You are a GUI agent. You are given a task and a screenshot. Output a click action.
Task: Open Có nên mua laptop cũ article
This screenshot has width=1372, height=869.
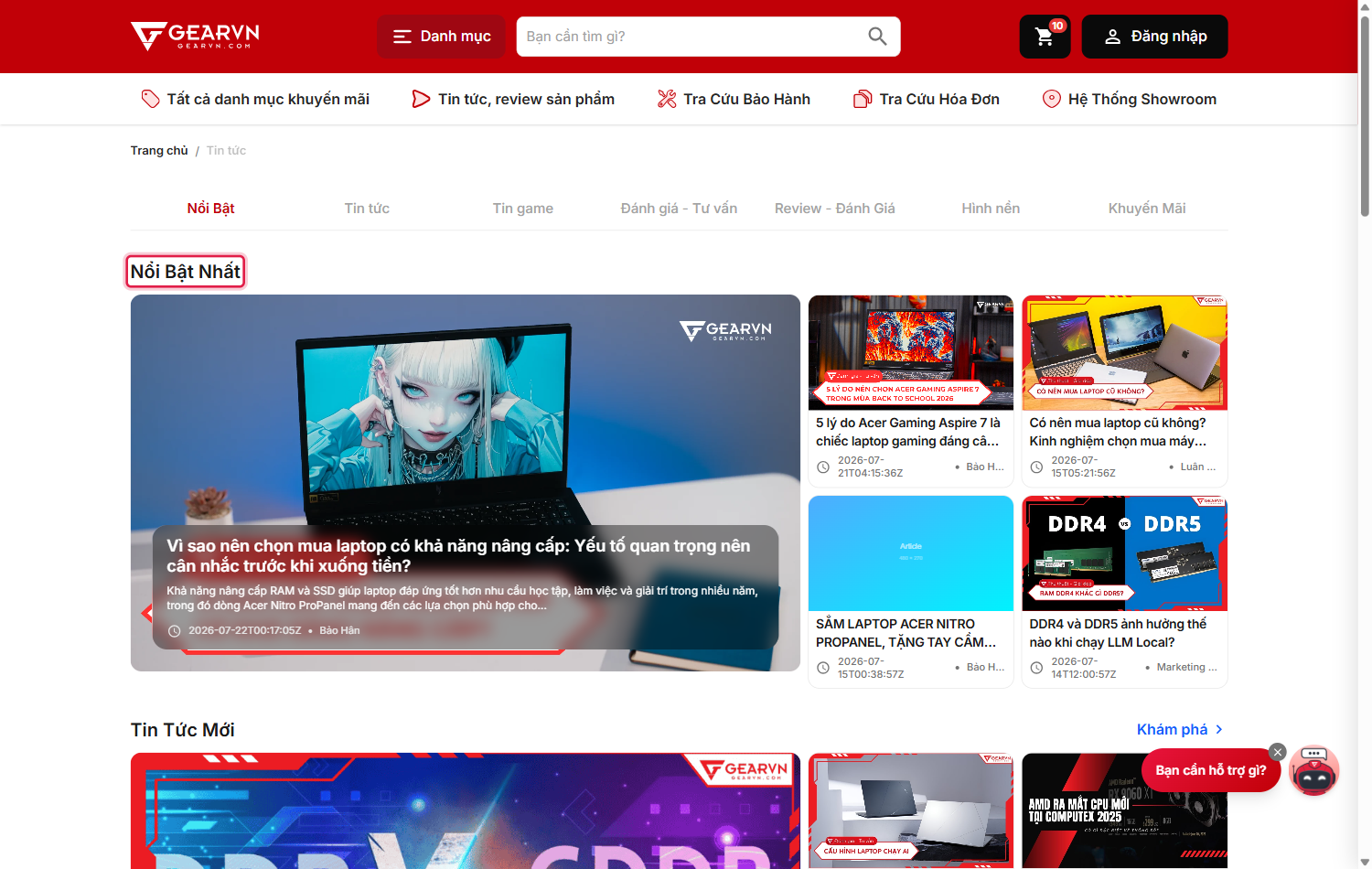pyautogui.click(x=1118, y=432)
